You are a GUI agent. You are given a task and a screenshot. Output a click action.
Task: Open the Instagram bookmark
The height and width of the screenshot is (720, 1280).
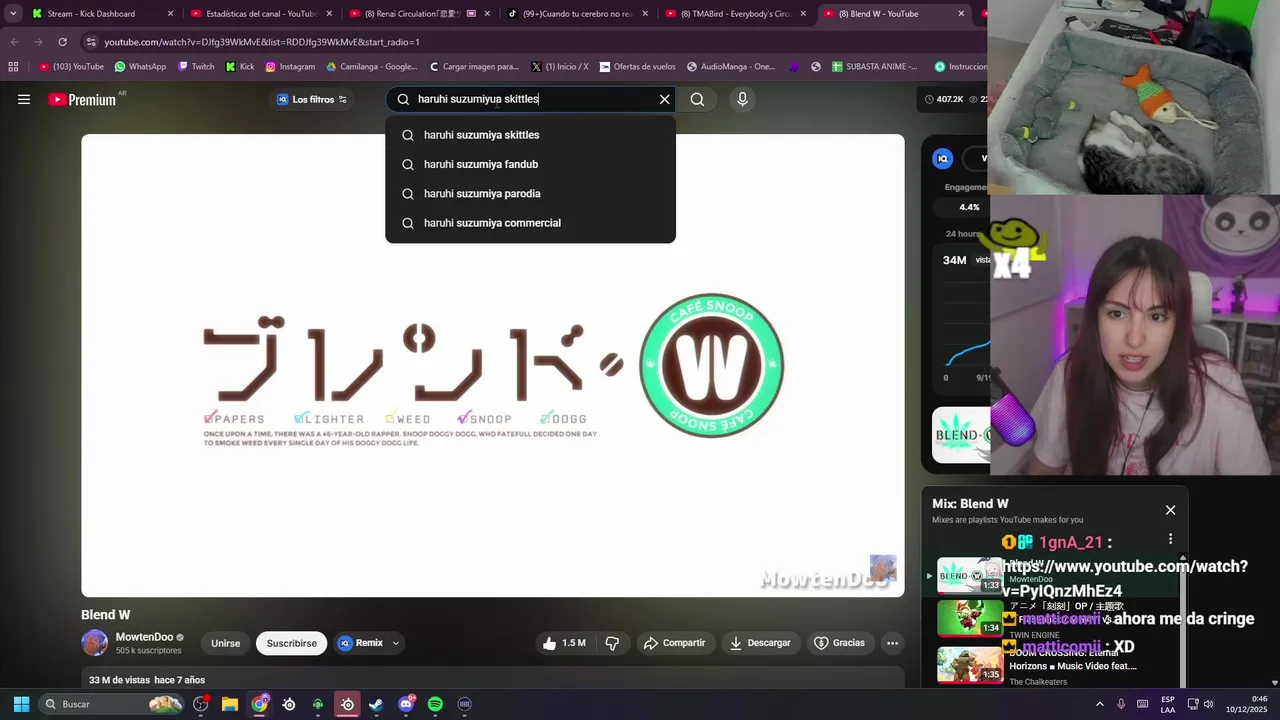pos(289,67)
